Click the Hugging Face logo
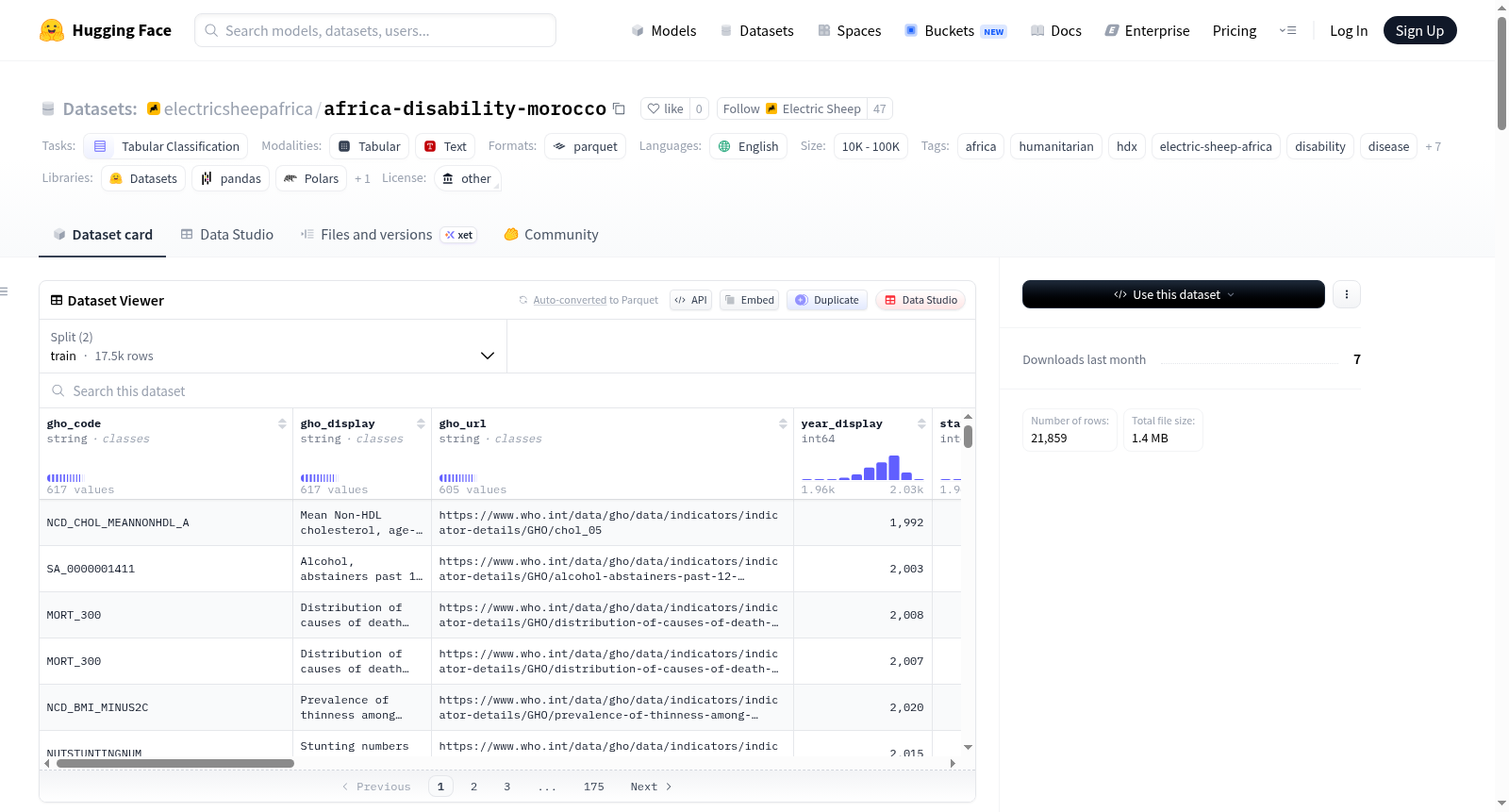The width and height of the screenshot is (1509, 812). pyautogui.click(x=106, y=30)
